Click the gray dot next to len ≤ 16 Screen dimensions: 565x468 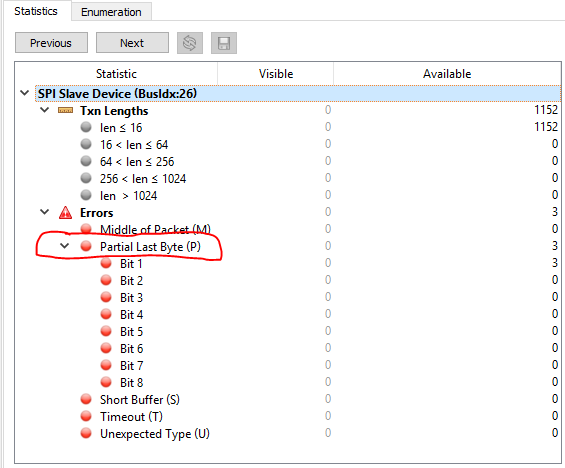click(x=86, y=127)
